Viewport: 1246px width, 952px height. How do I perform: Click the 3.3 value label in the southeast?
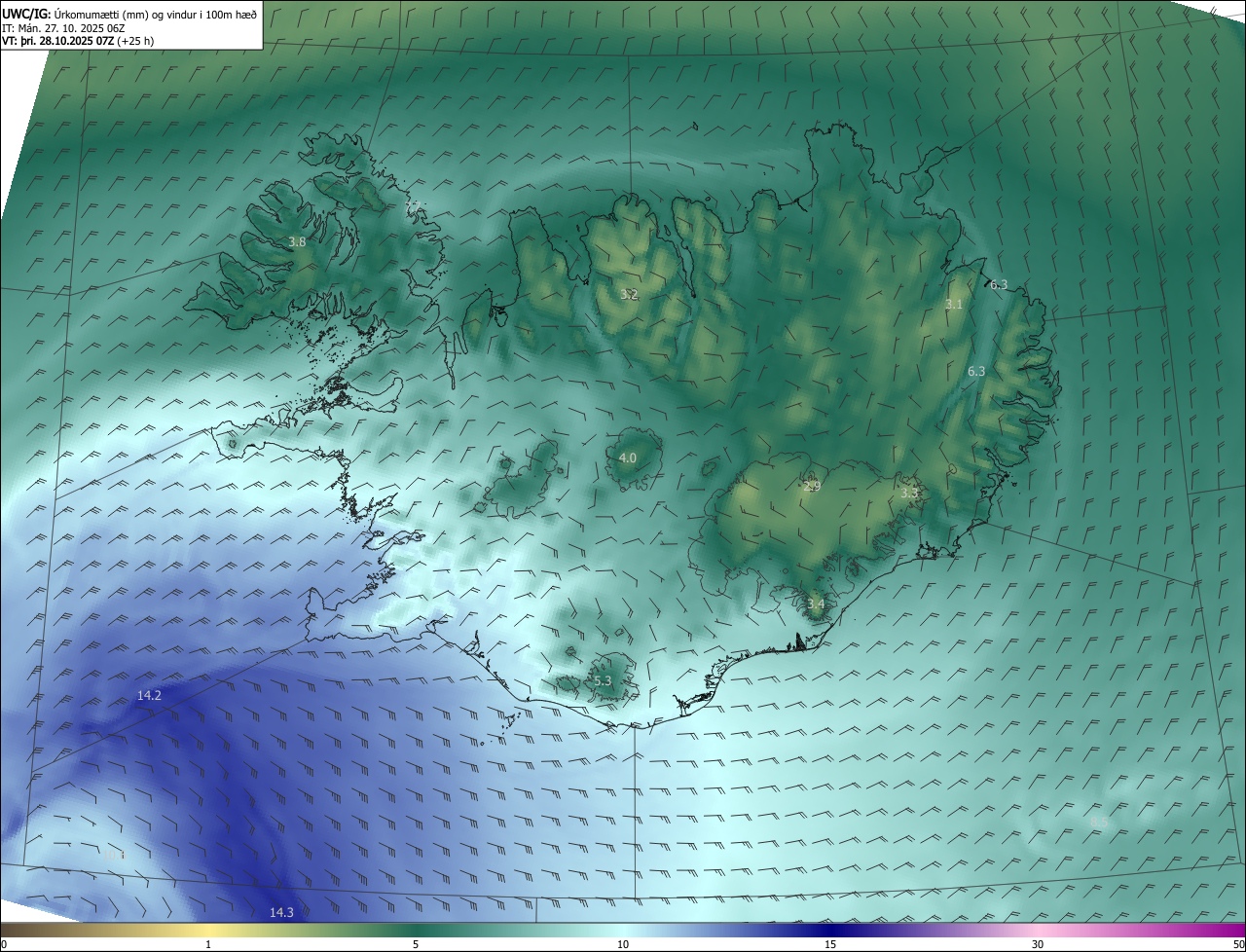click(909, 494)
